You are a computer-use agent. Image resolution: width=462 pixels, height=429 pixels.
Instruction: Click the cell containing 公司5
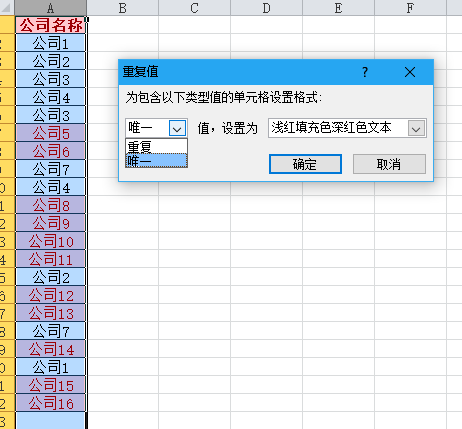(51, 133)
